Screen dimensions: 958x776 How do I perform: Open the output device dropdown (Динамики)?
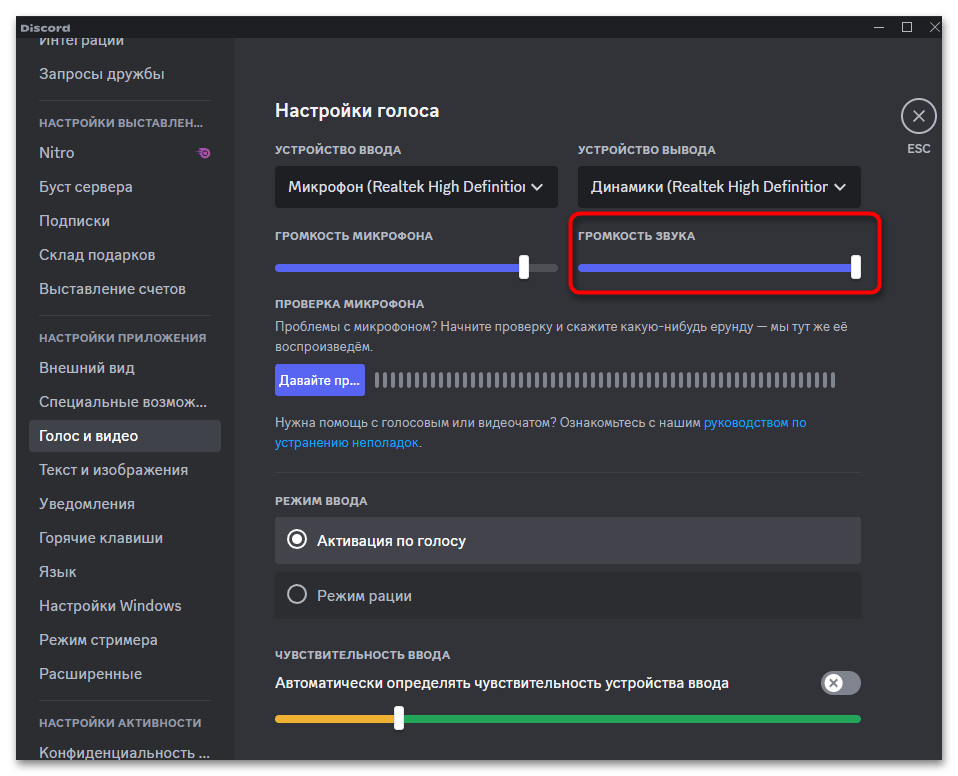tap(719, 187)
